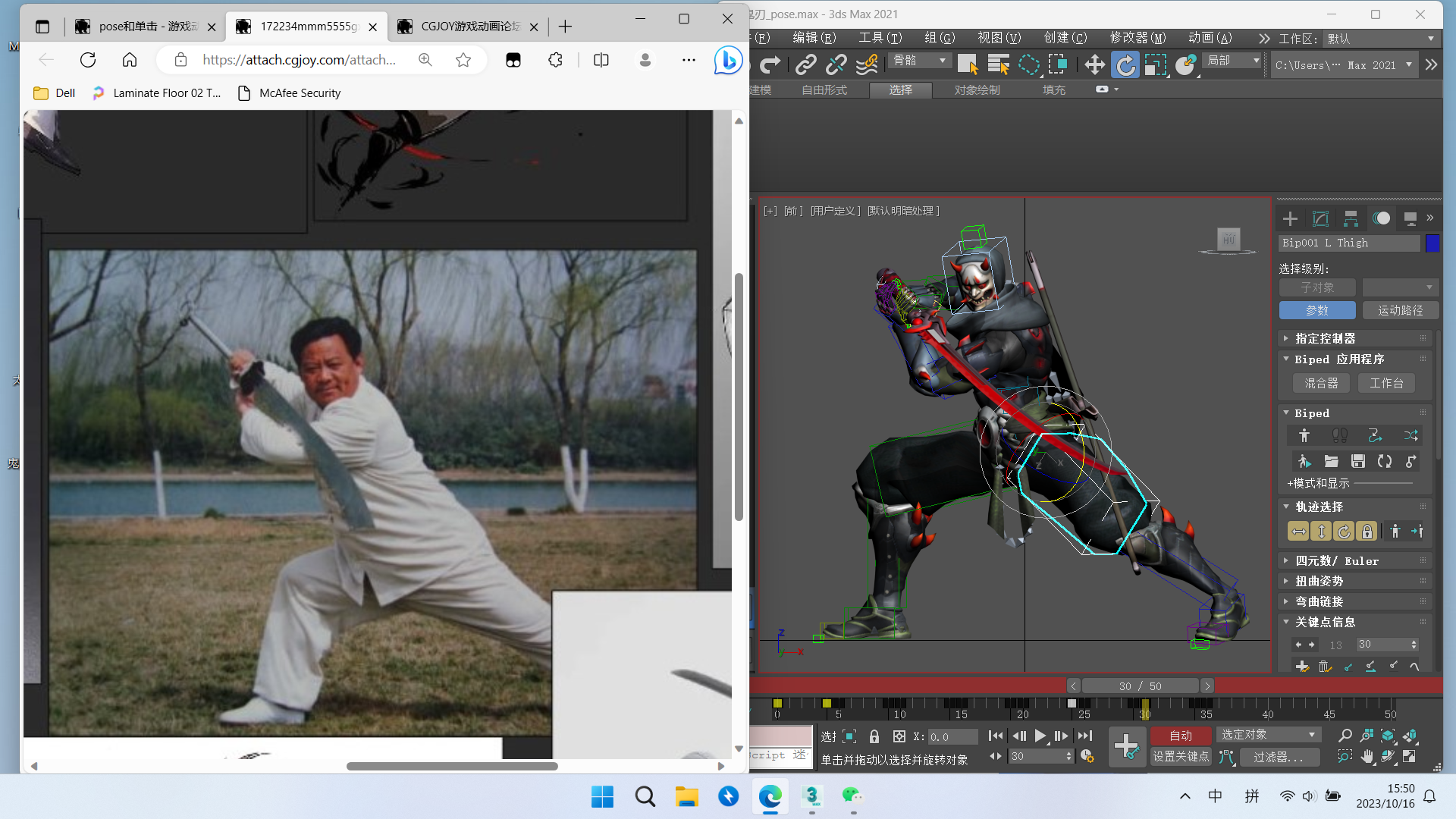Toggle Body Horizontal track selection
The height and width of the screenshot is (819, 1456).
[1299, 532]
